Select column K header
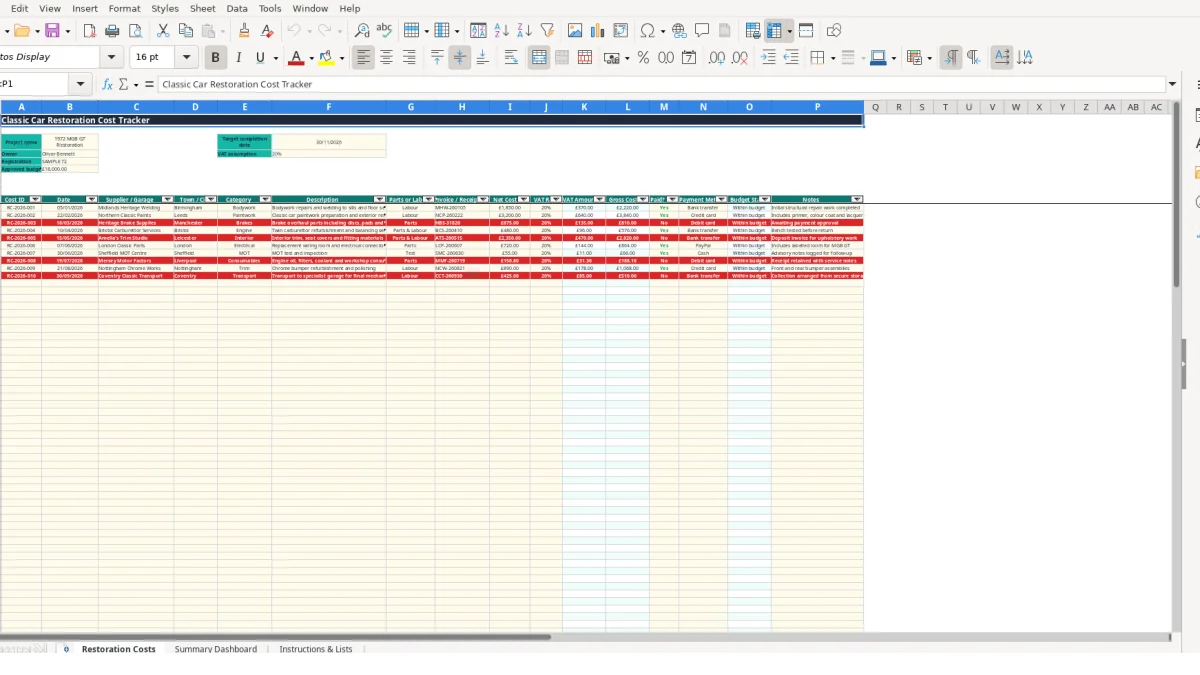 pyautogui.click(x=584, y=107)
